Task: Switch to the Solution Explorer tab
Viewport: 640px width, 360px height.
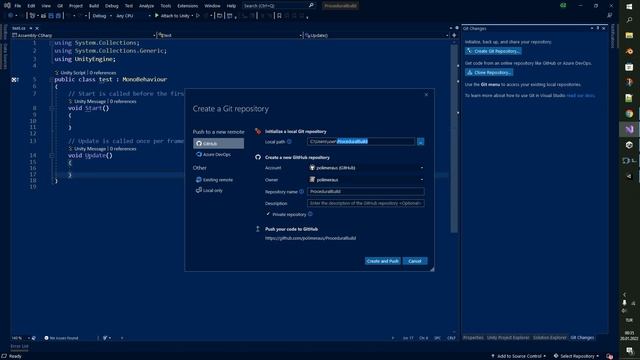Action: (549, 338)
